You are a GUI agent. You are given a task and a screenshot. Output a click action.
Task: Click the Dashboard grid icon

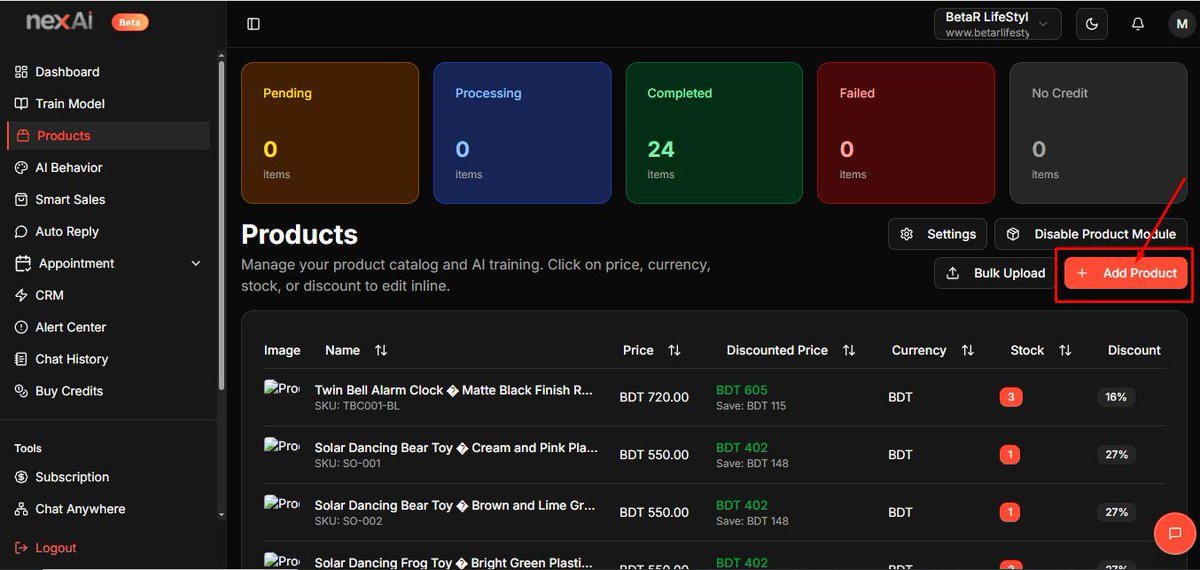21,72
